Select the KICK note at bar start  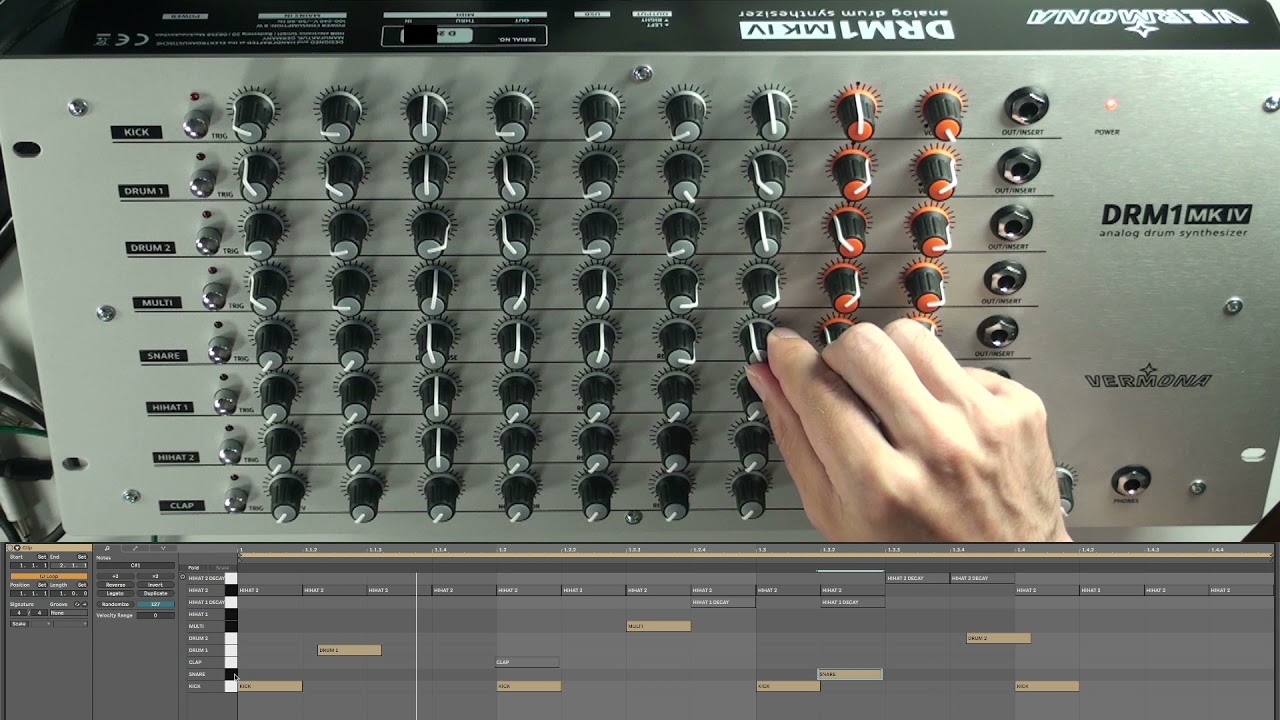coord(270,686)
